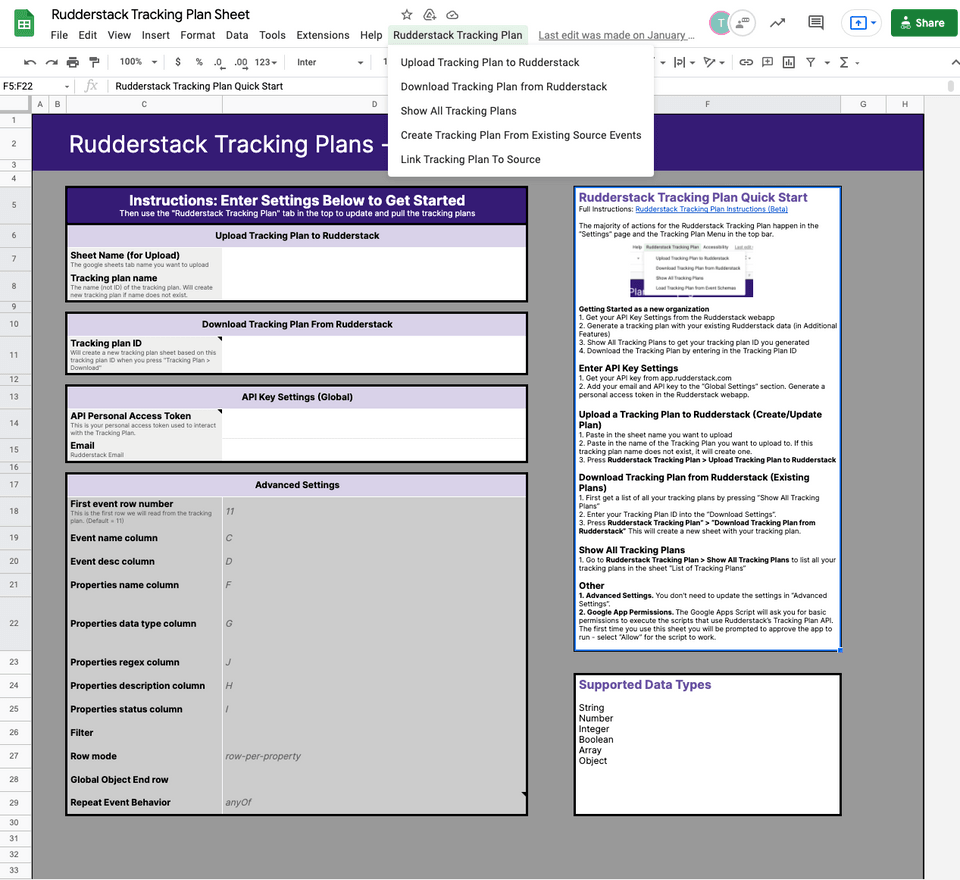Image resolution: width=960 pixels, height=880 pixels.
Task: Click the move to Drive folder icon
Action: [x=430, y=15]
